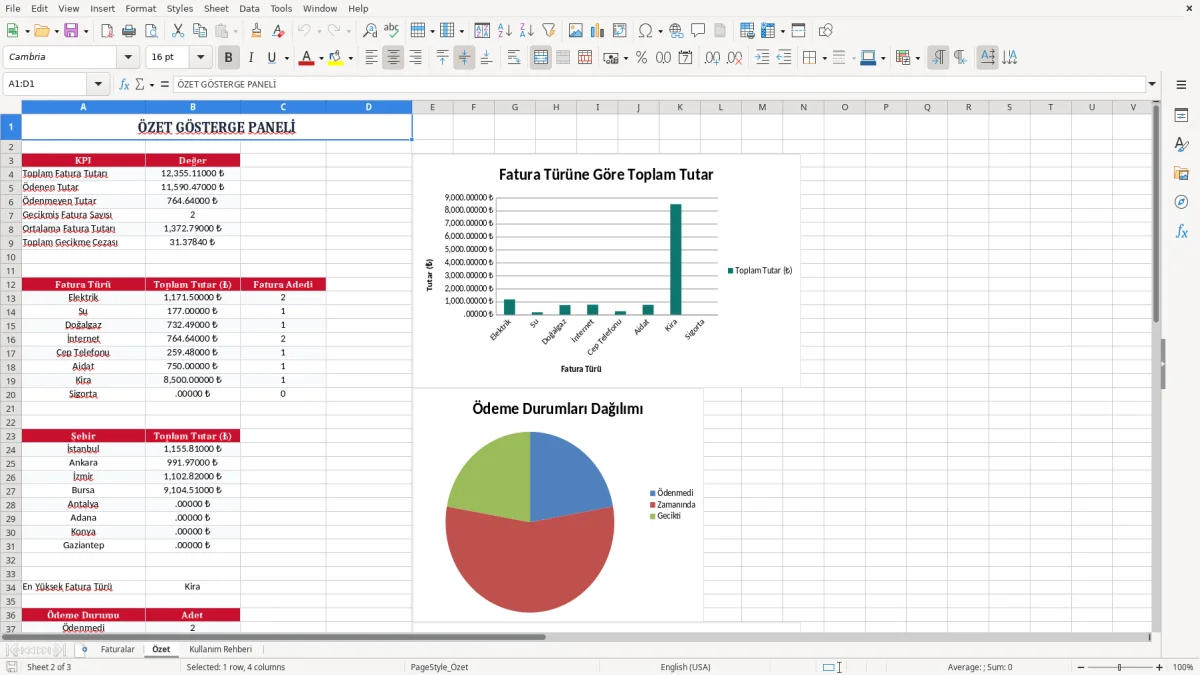Click the Insert Hyperlink icon
This screenshot has height=675, width=1200.
pos(676,31)
